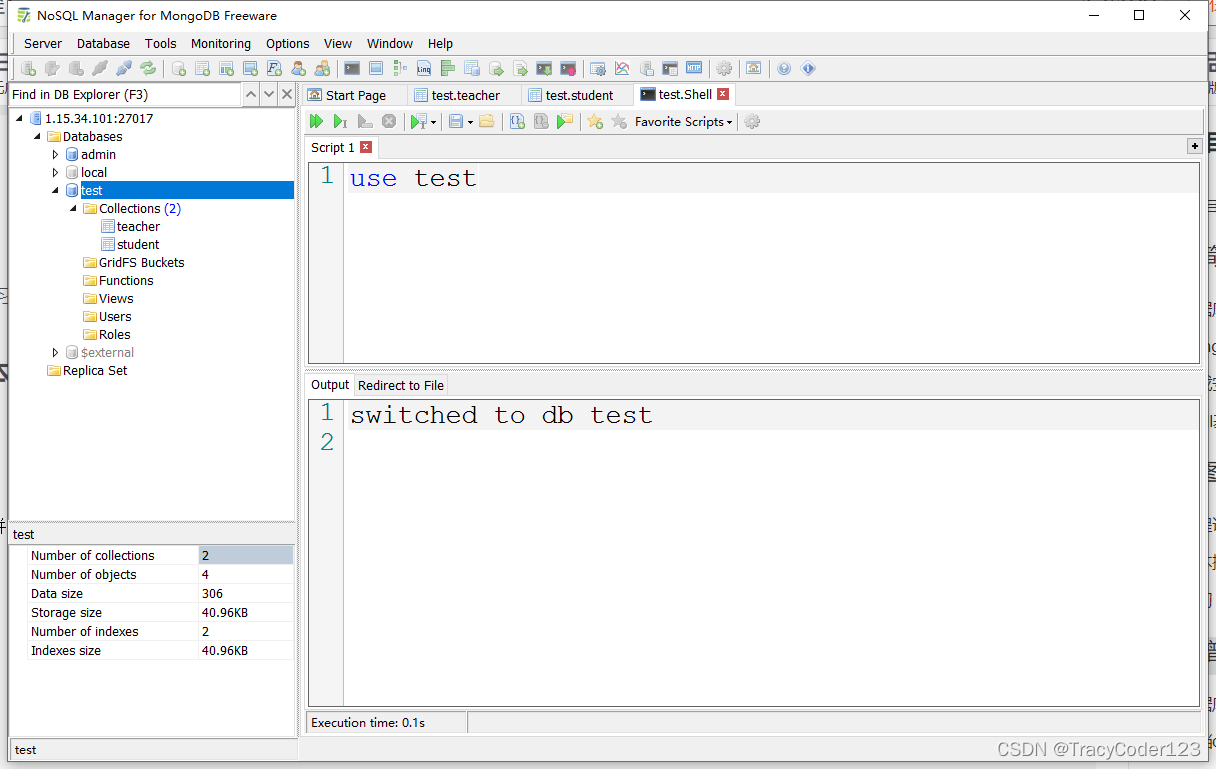Click the save script disk icon
Viewport: 1216px width, 769px height.
click(x=456, y=121)
